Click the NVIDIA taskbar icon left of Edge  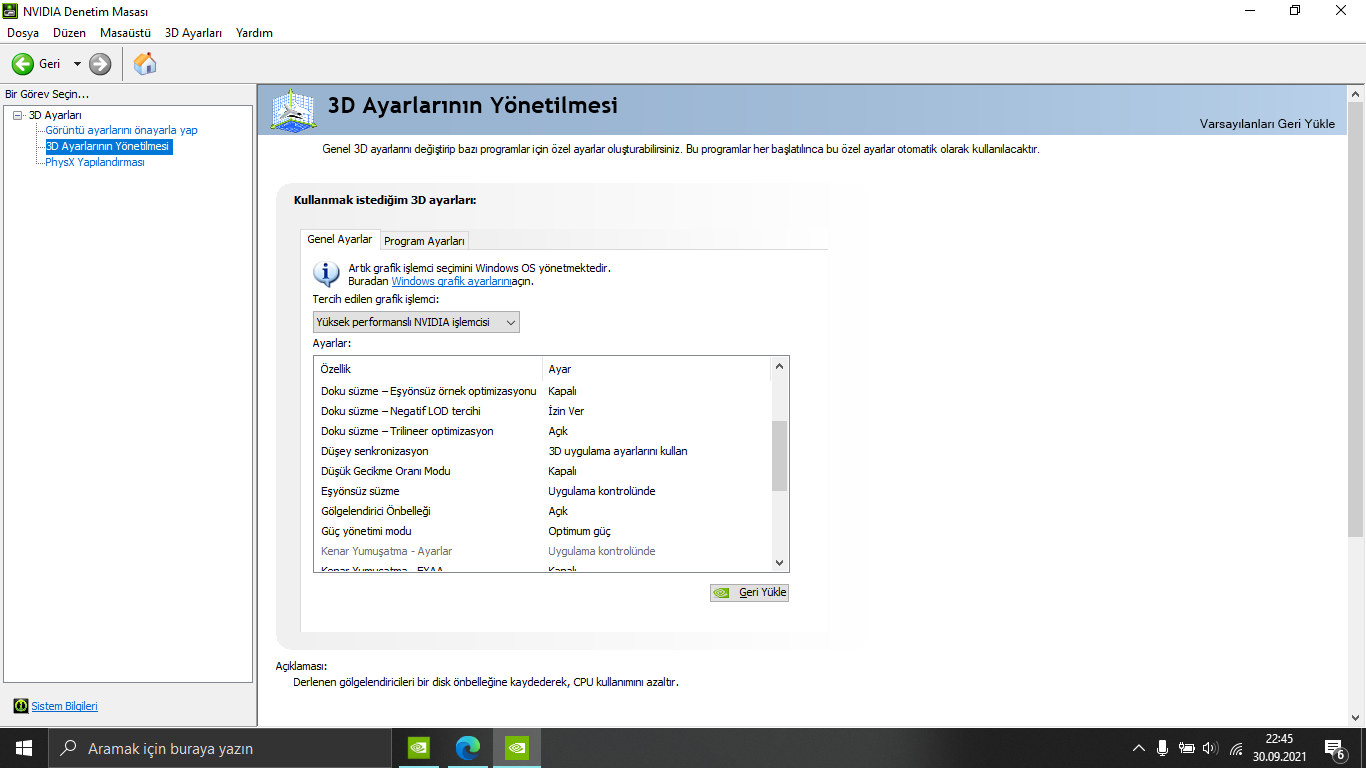tap(419, 748)
